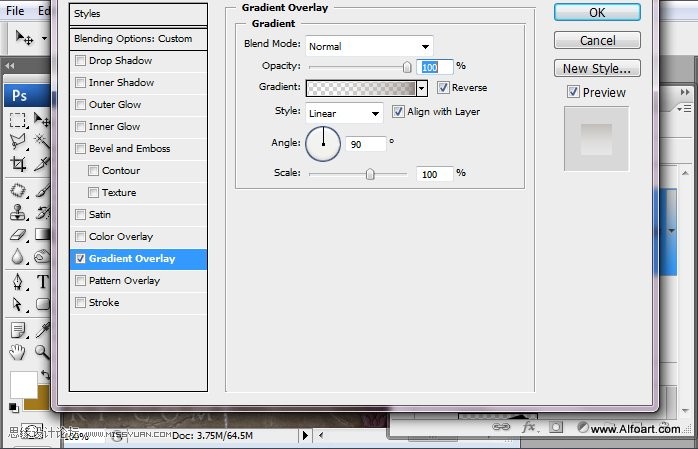Image resolution: width=698 pixels, height=449 pixels.
Task: Enable the Satin checkbox
Action: point(81,214)
